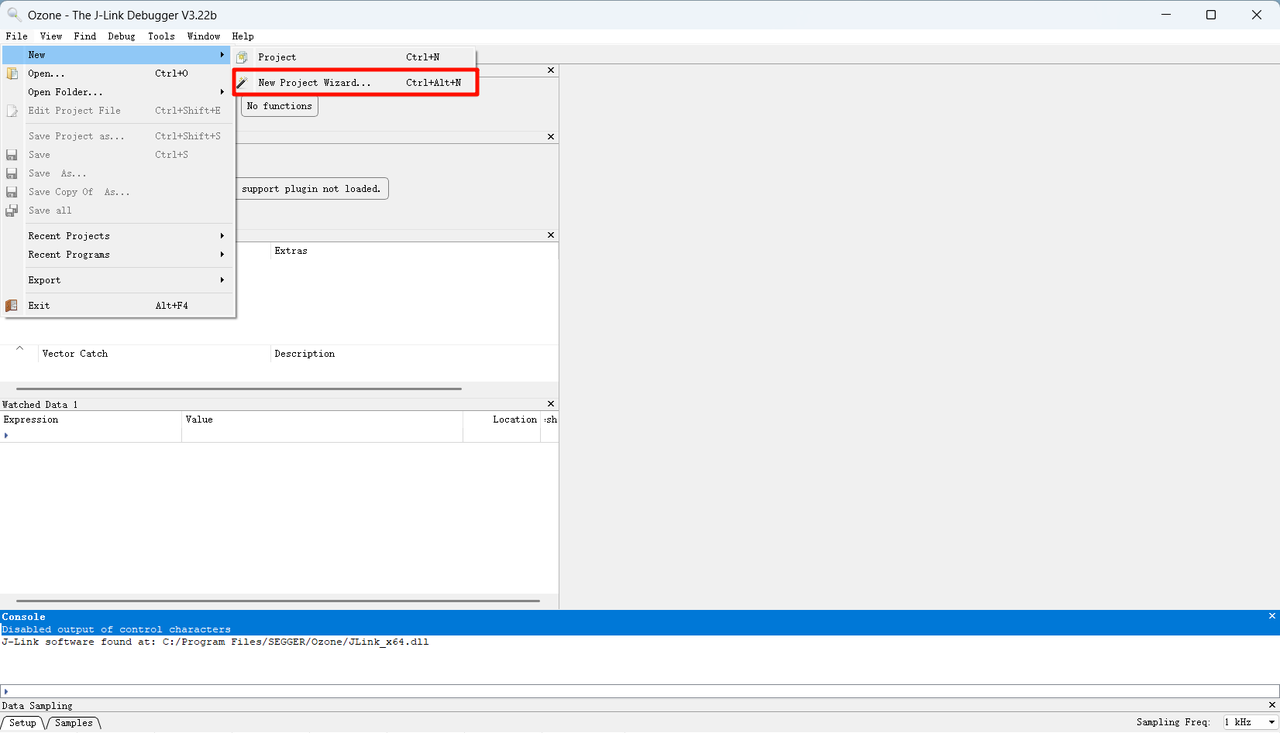Click the floppy disk icon beside Save

tap(12, 155)
